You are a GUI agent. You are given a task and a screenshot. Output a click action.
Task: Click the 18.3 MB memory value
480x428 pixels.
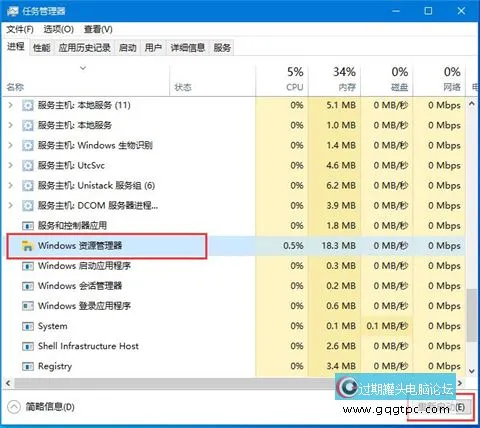point(338,246)
